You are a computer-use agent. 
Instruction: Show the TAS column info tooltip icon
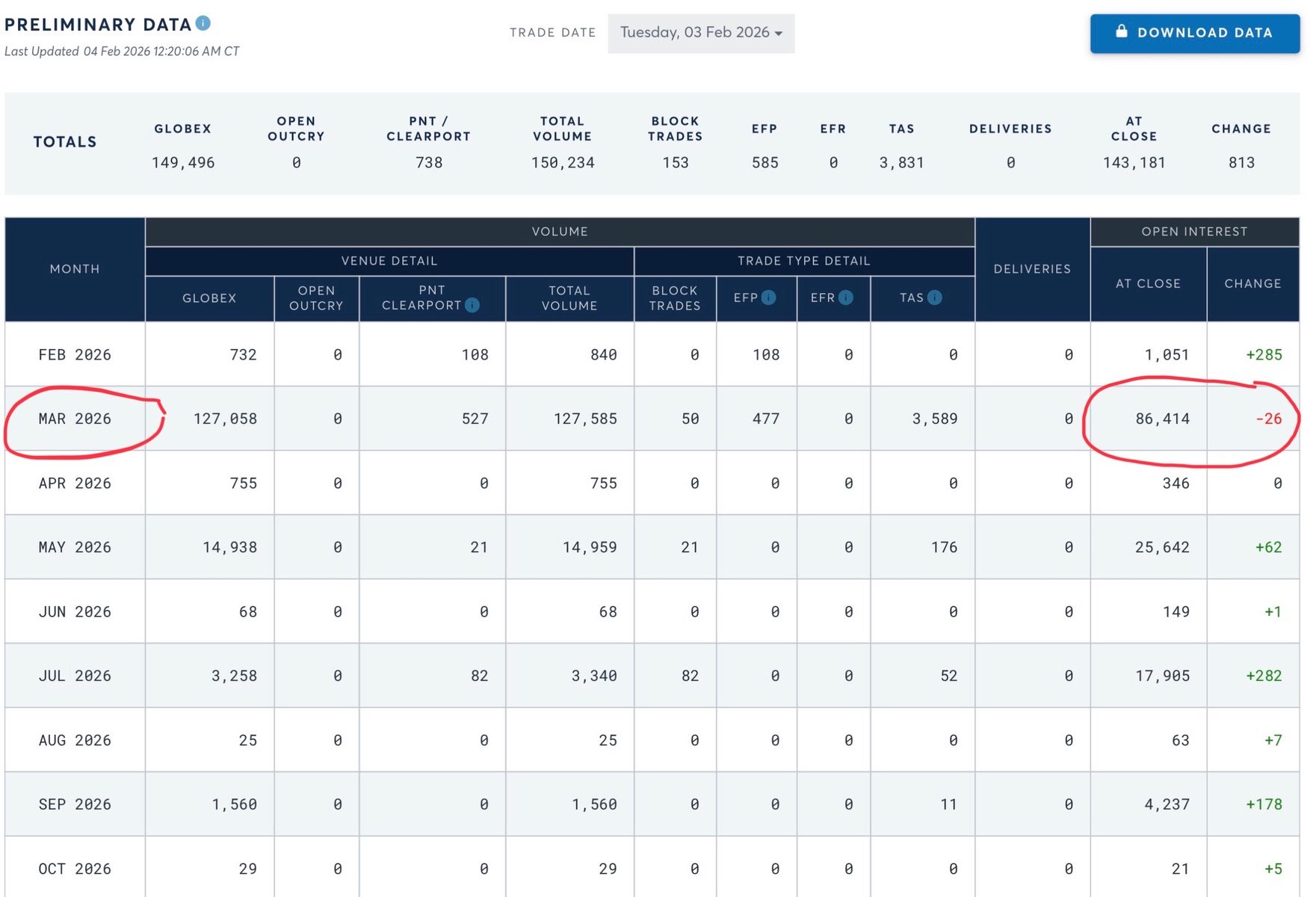pos(934,298)
